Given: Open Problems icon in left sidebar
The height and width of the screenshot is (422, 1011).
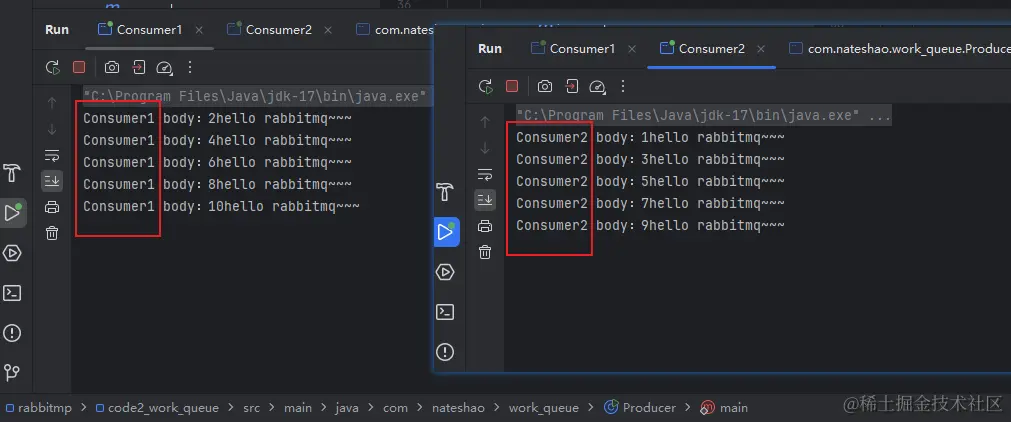Looking at the screenshot, I should (12, 333).
